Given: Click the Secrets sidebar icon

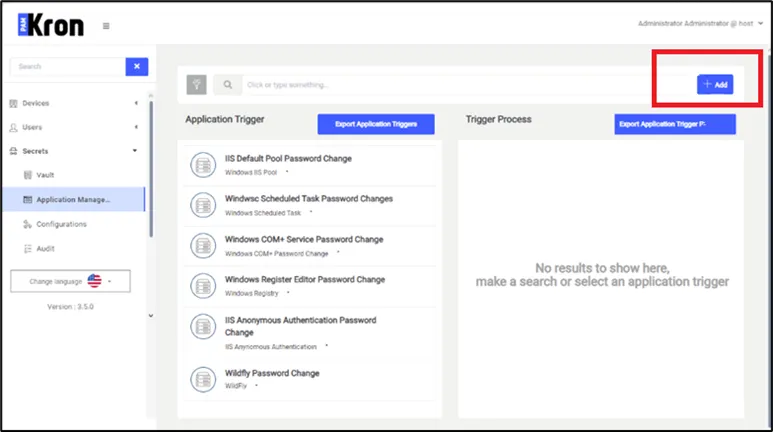Looking at the screenshot, I should coord(13,151).
